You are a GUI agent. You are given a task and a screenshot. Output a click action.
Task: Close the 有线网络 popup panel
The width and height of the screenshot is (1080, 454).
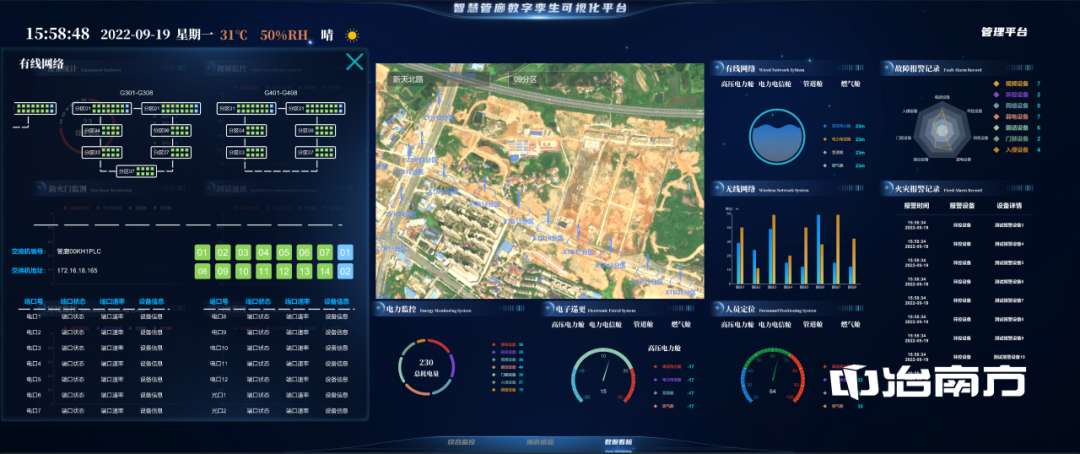tap(354, 63)
